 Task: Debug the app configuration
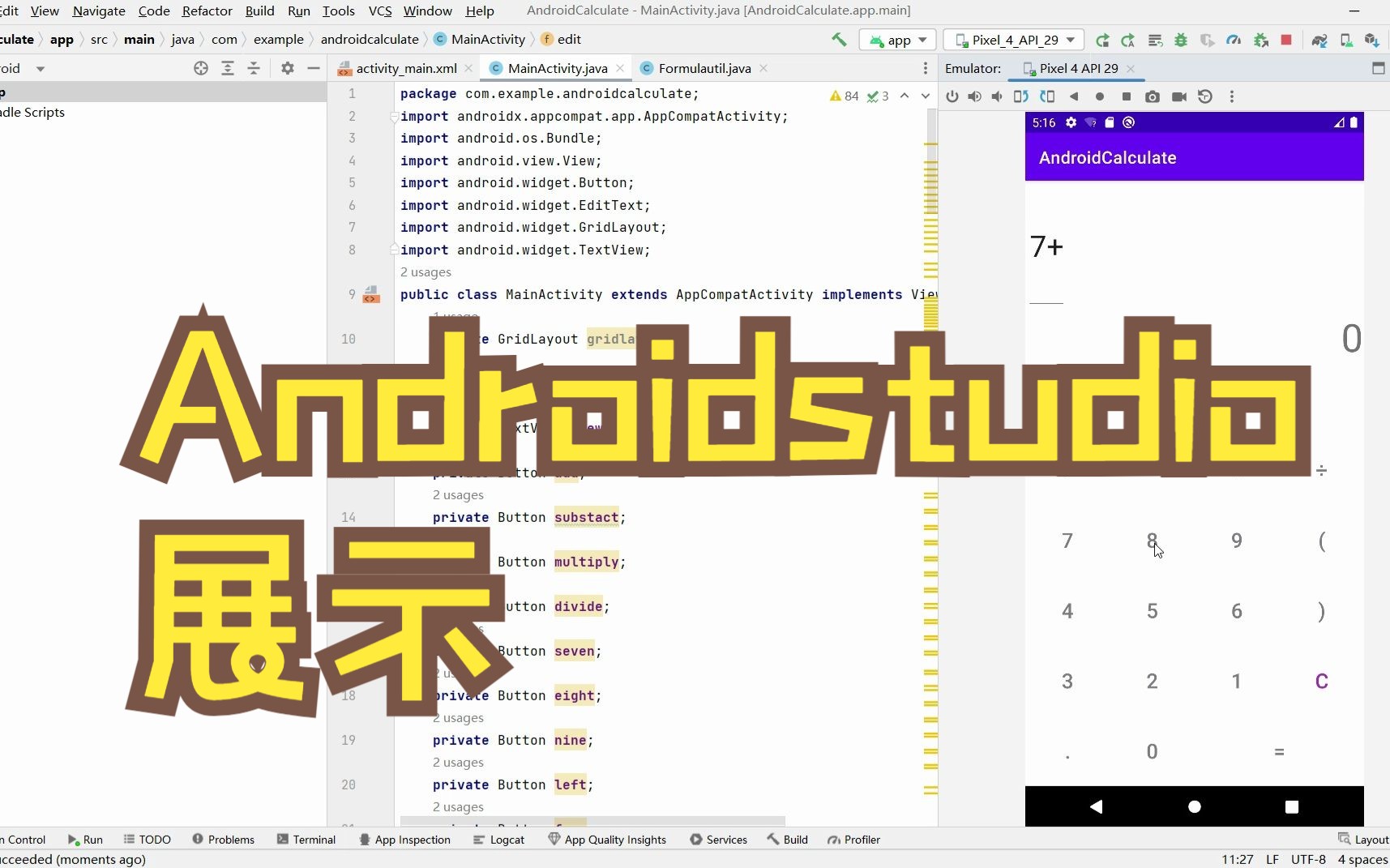coord(1180,40)
